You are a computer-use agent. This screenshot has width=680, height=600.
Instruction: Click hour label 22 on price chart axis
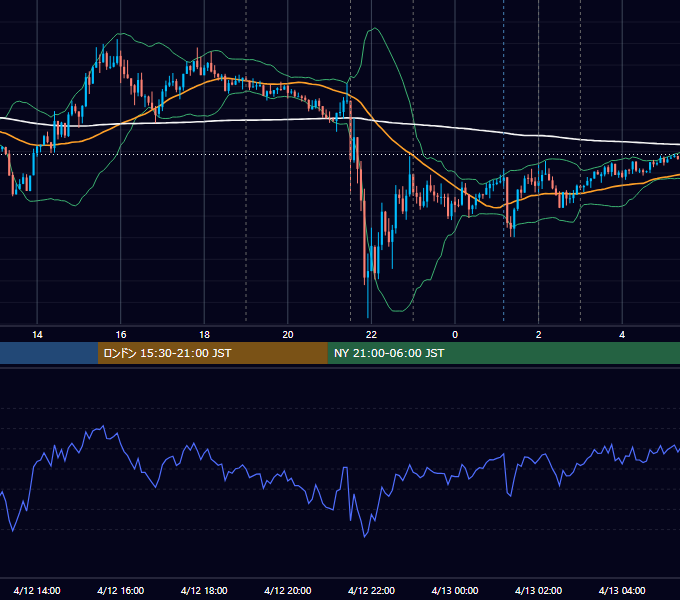[371, 335]
